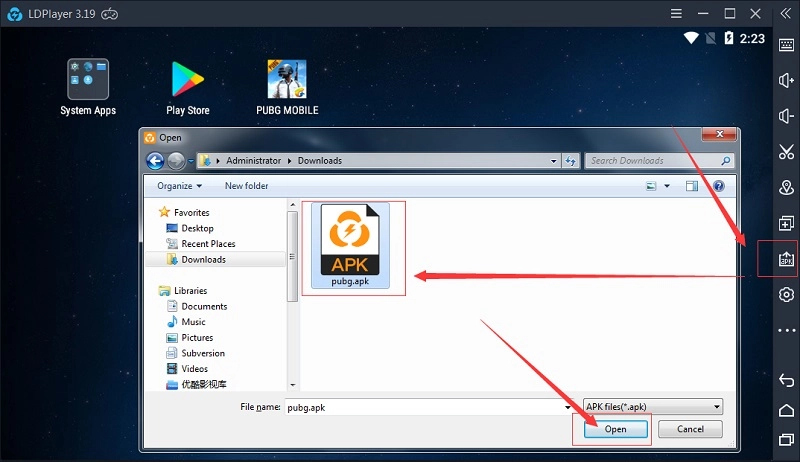Open the multi-instance manager icon

point(786,224)
